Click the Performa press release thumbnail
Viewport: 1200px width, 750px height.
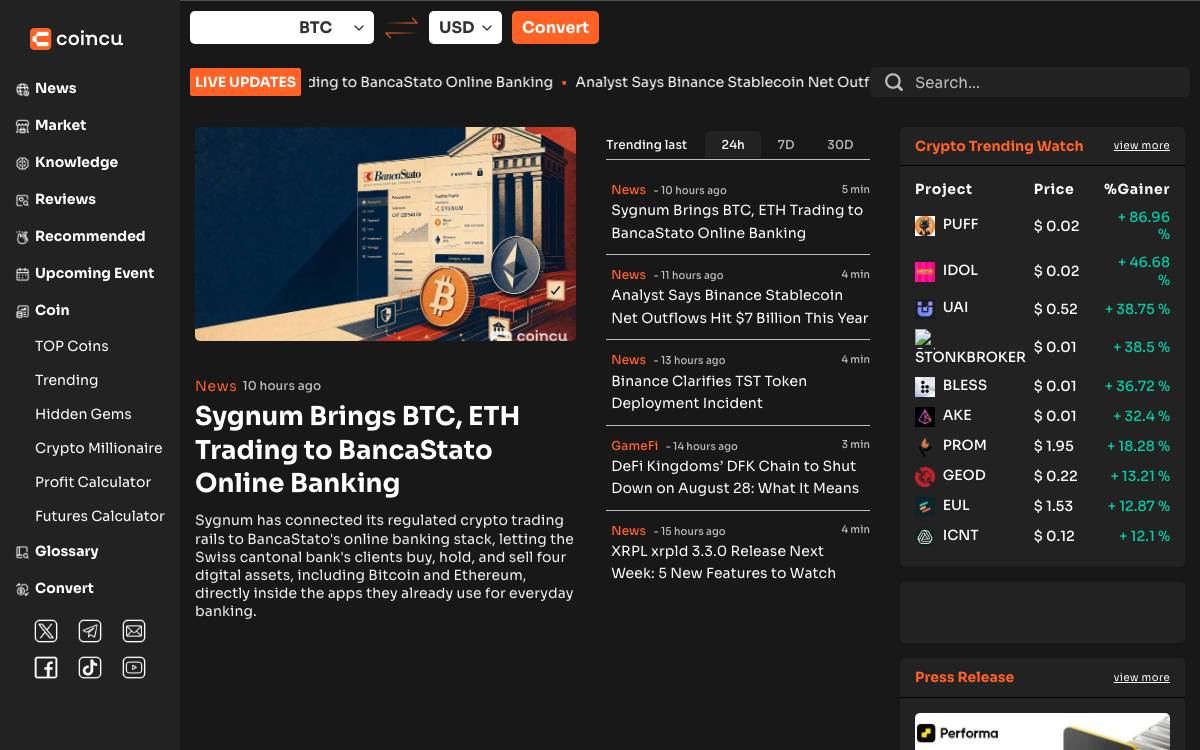coord(1042,731)
